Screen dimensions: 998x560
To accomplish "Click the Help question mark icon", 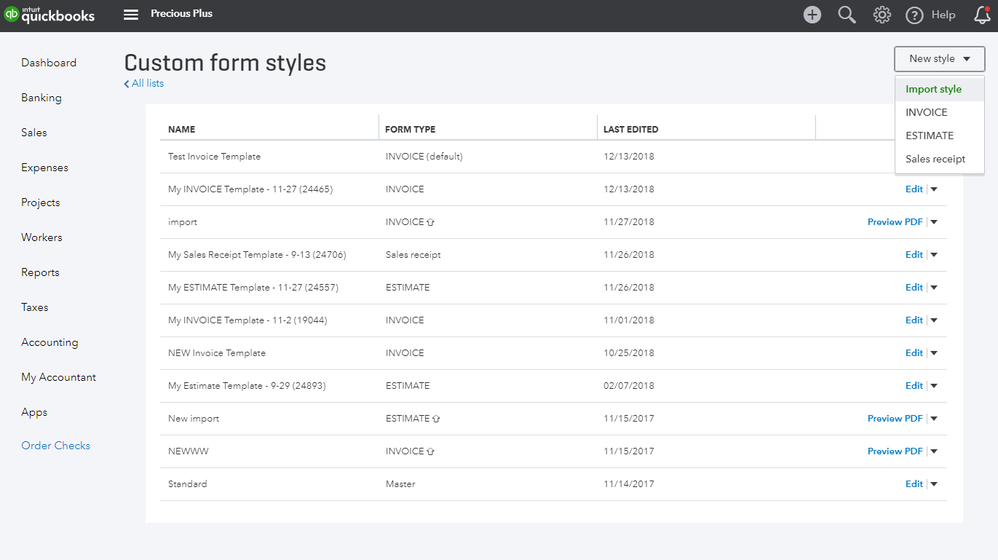I will [914, 15].
